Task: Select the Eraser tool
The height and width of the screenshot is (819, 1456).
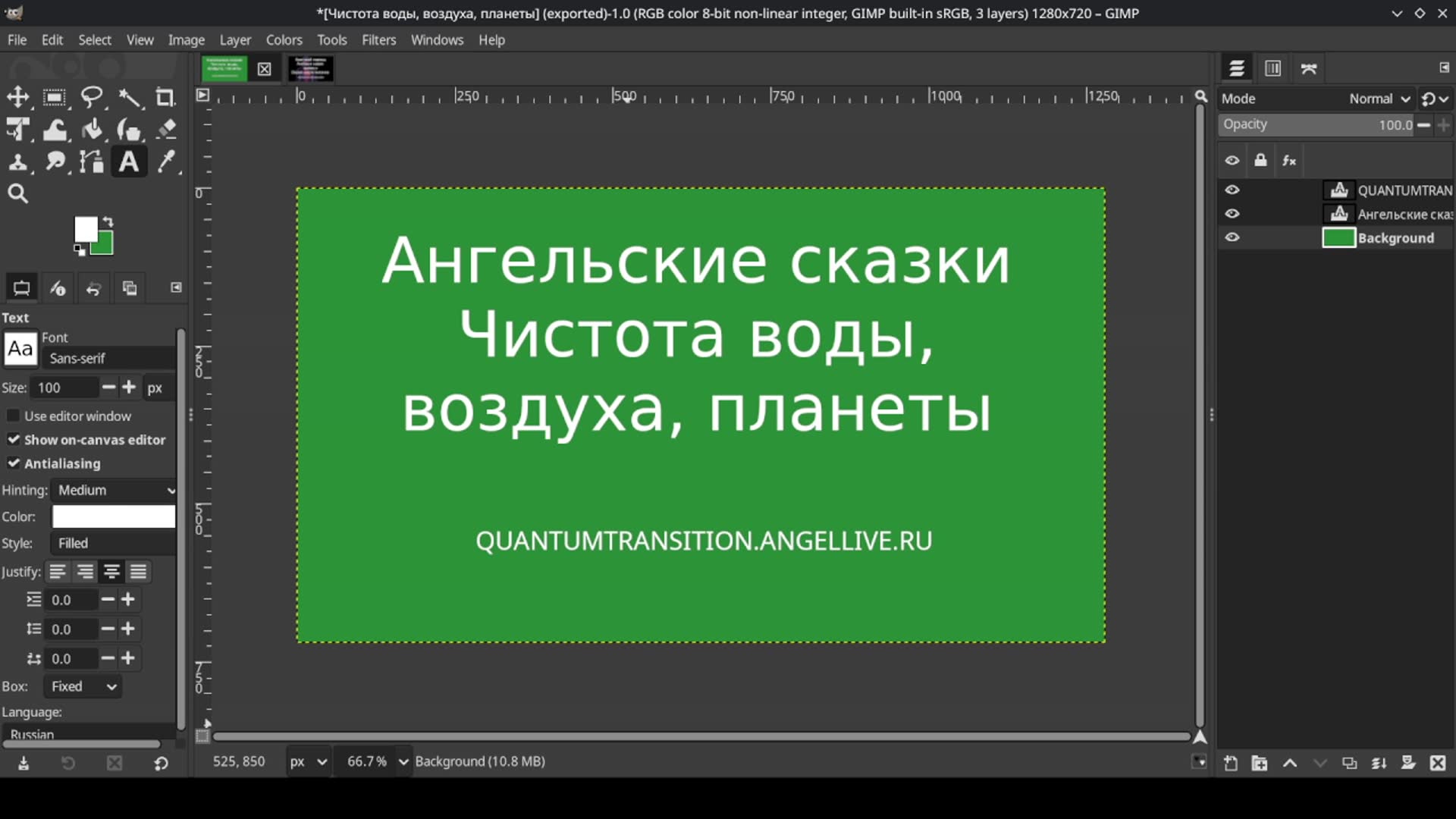Action: click(x=166, y=130)
